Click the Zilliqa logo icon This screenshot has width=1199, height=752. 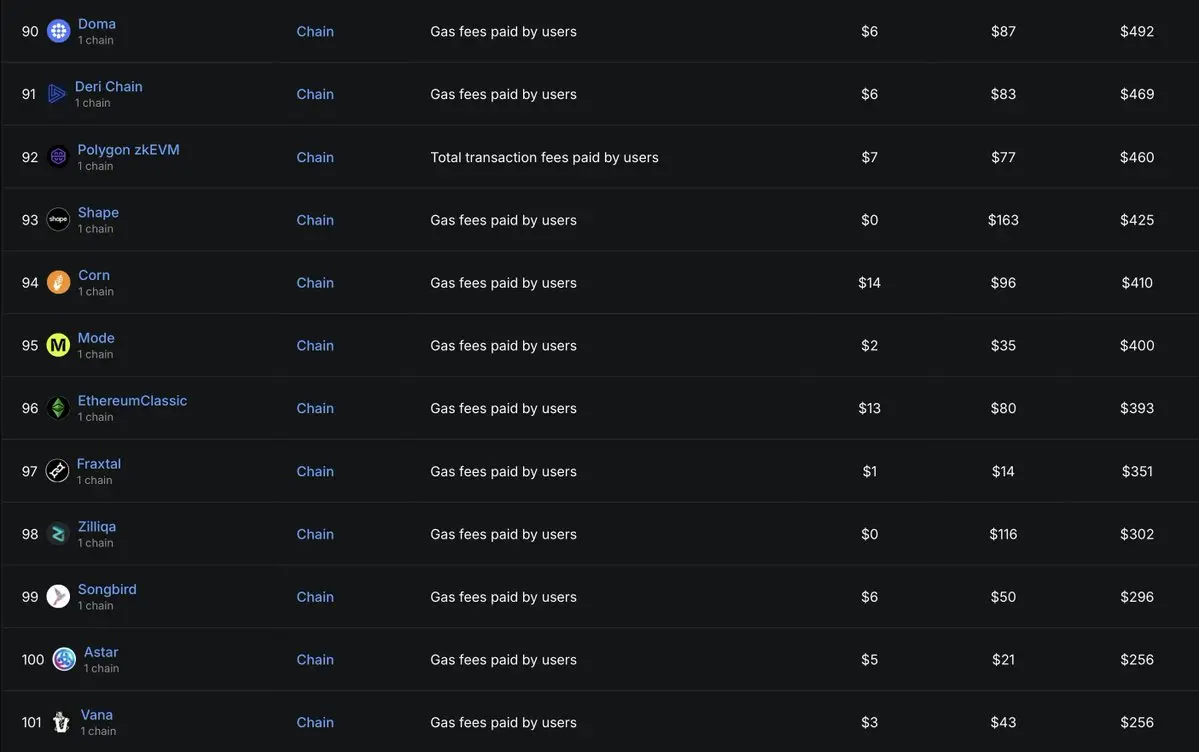tap(59, 534)
